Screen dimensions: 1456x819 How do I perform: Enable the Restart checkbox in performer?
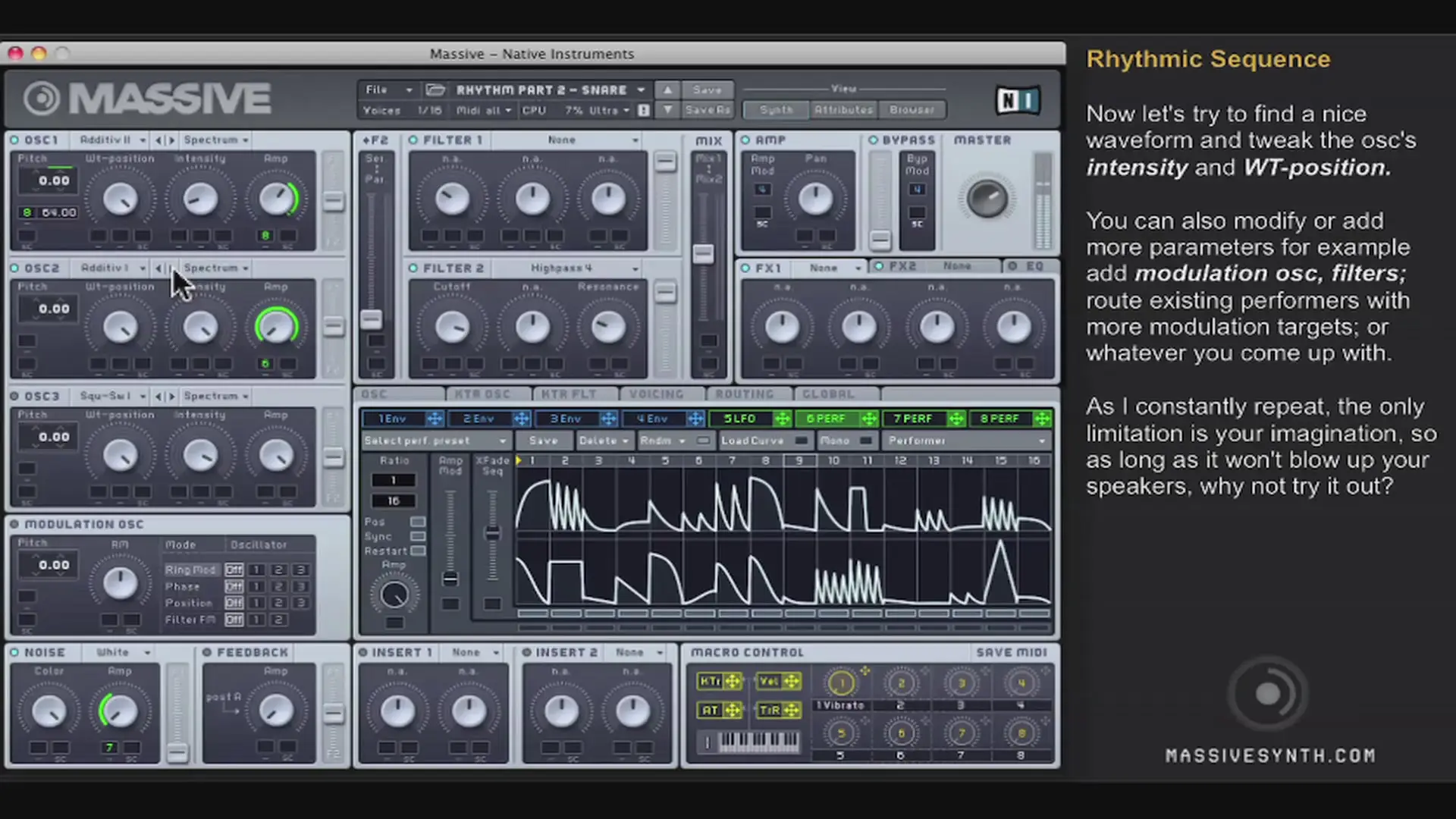click(418, 551)
